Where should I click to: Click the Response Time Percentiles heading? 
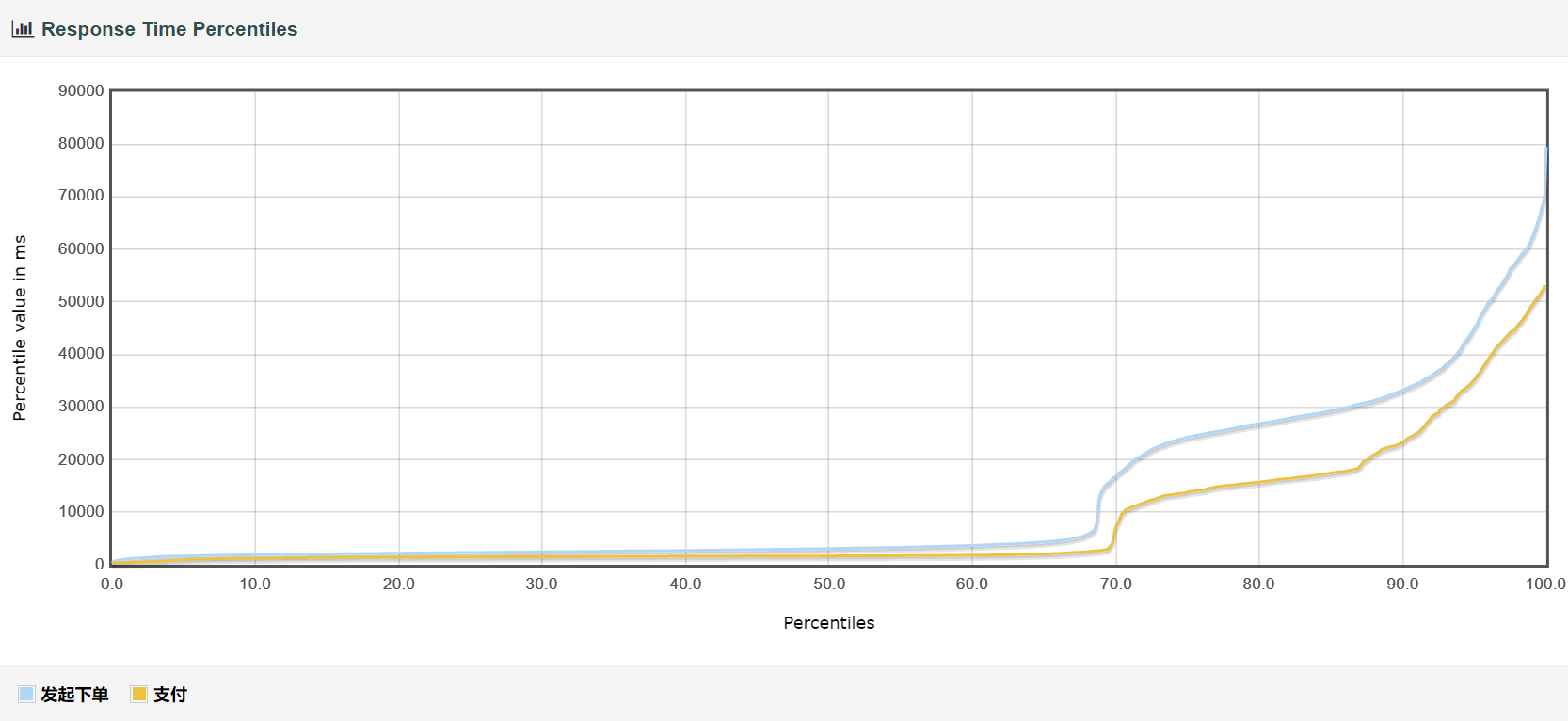tap(169, 29)
